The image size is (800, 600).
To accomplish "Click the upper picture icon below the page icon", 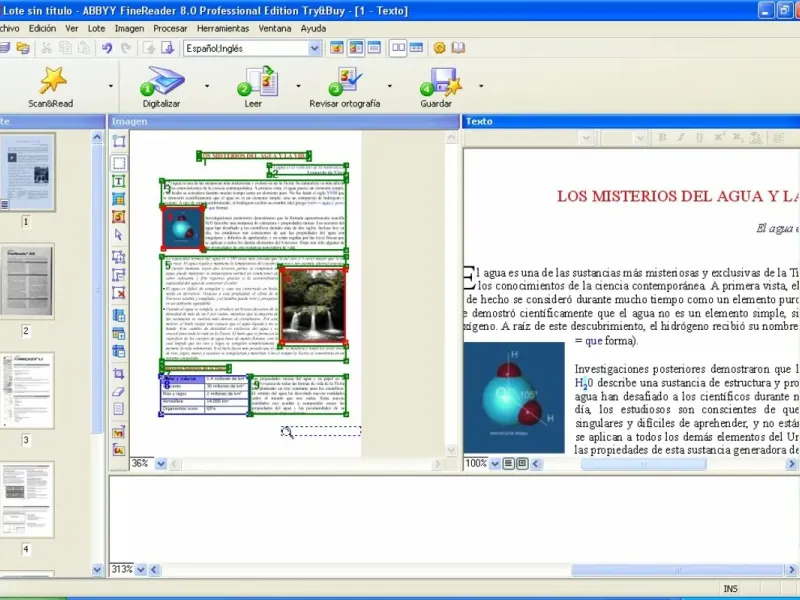I will coord(119,432).
